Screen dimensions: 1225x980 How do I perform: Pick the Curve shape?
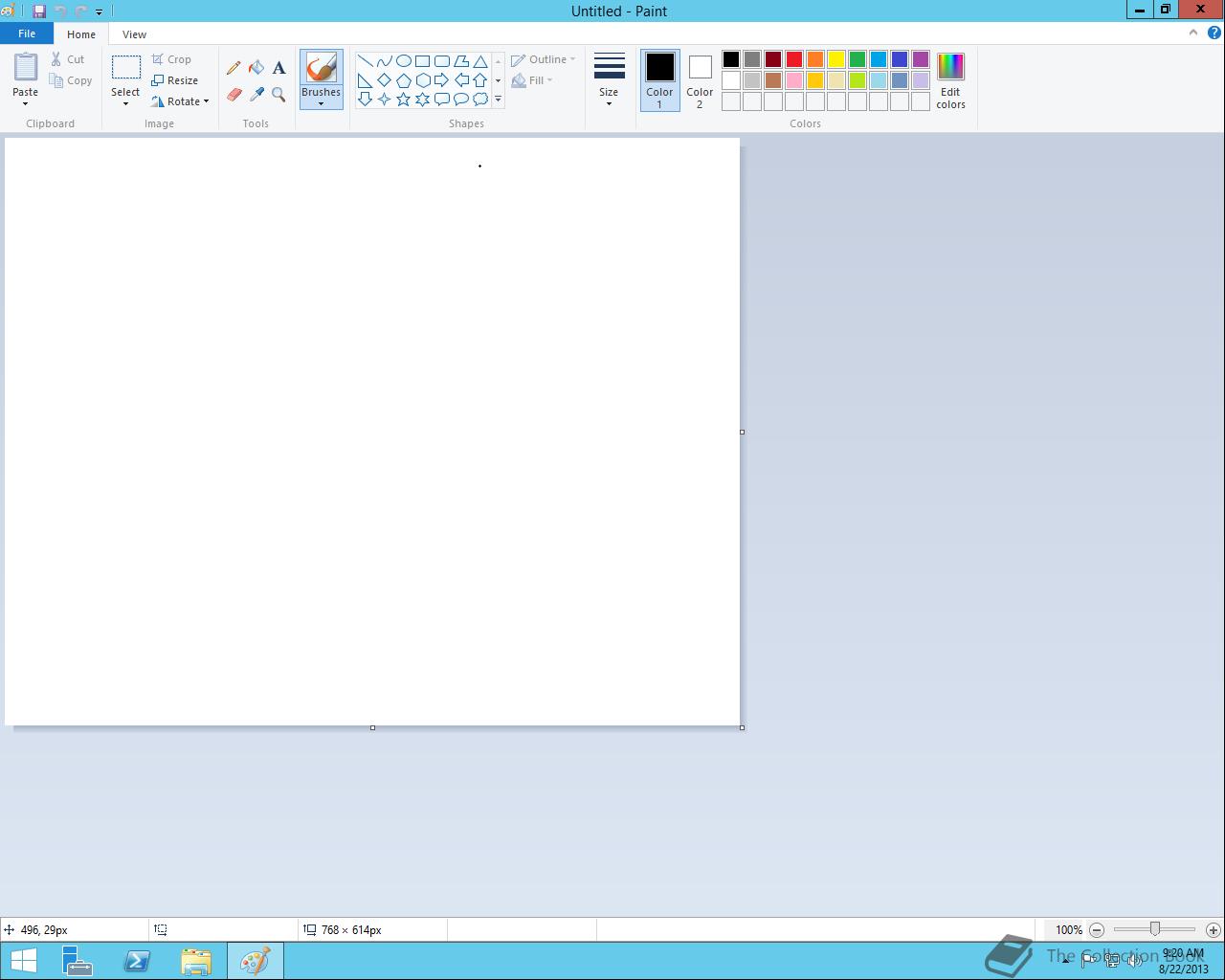tap(384, 60)
